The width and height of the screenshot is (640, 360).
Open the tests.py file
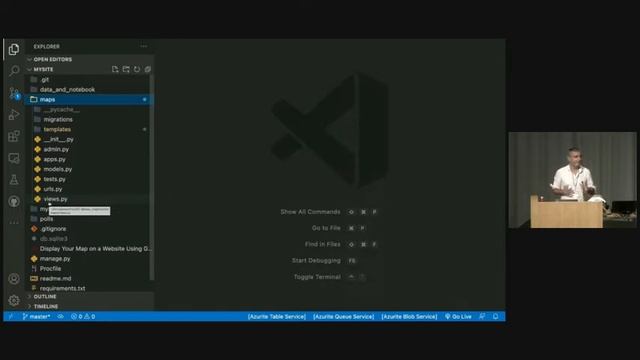coord(88,179)
